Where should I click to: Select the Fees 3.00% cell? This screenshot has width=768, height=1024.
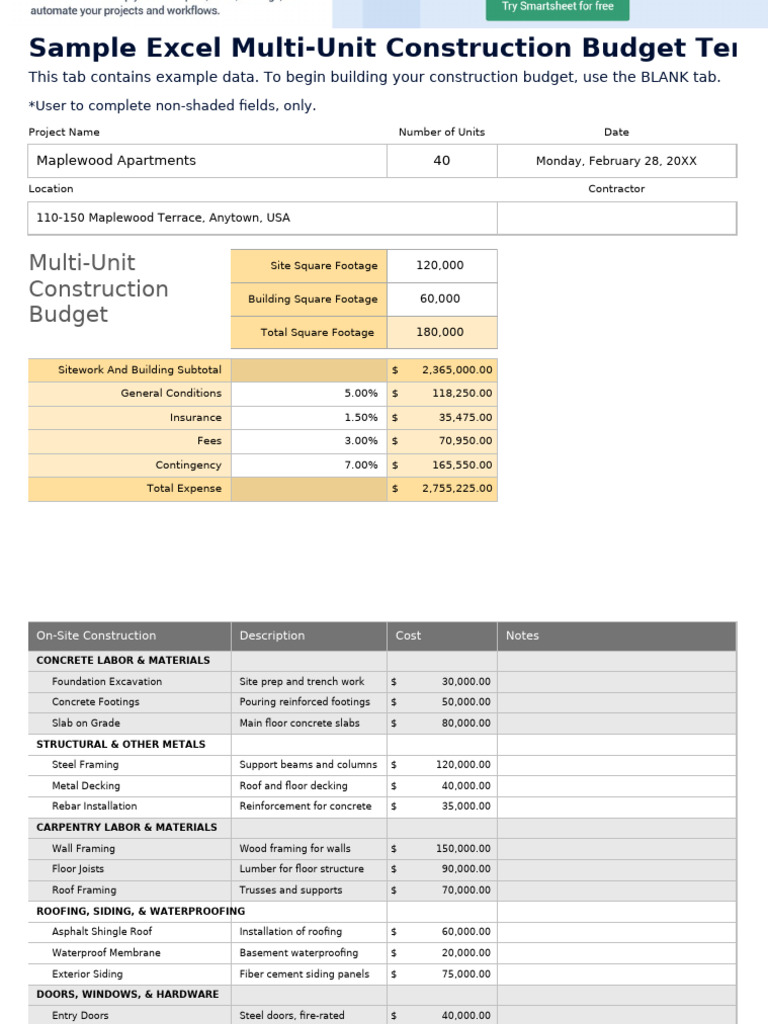309,441
